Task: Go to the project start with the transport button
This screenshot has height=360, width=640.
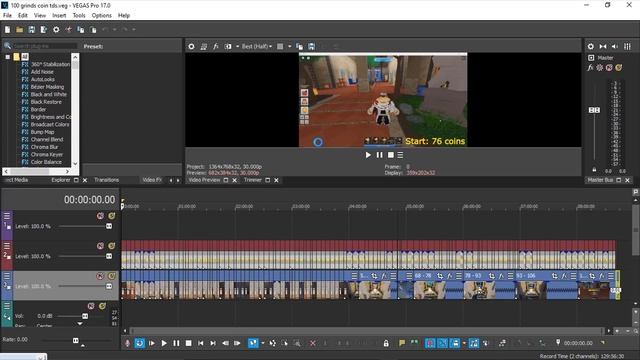Action: point(200,343)
